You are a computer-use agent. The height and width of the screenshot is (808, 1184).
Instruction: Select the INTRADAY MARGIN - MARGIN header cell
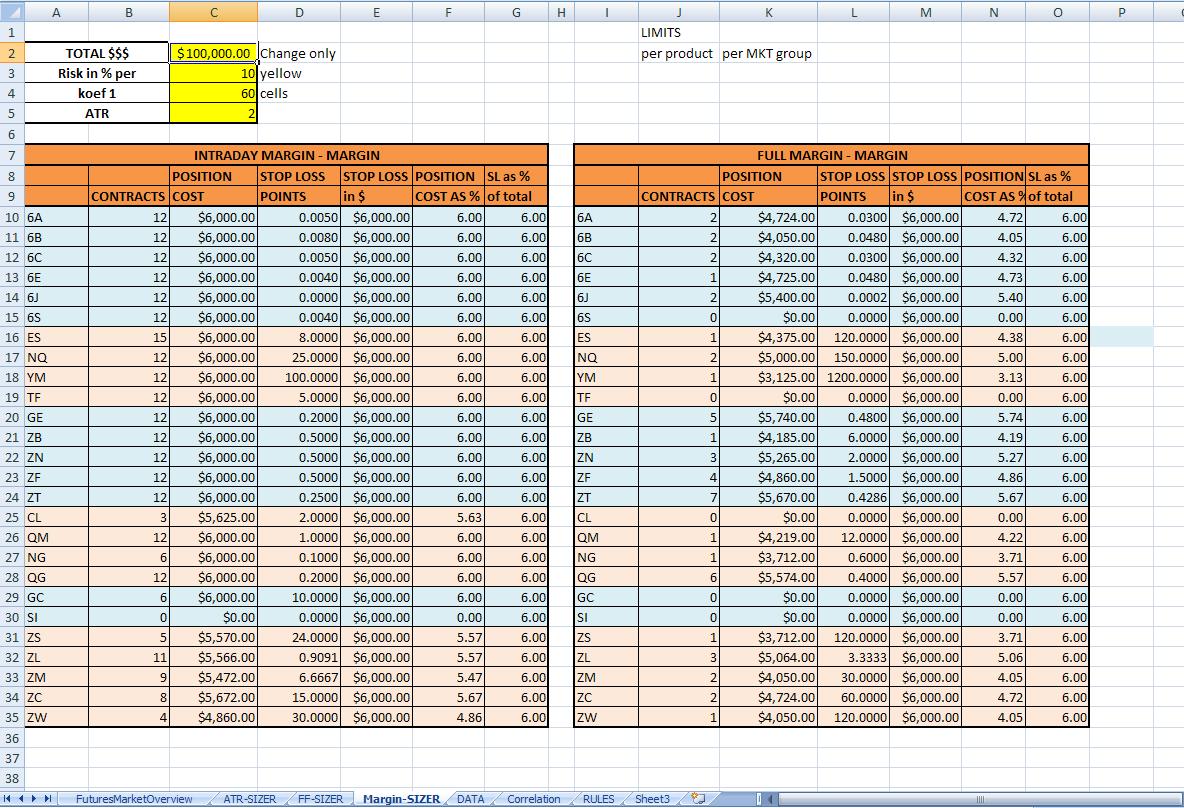tap(286, 155)
